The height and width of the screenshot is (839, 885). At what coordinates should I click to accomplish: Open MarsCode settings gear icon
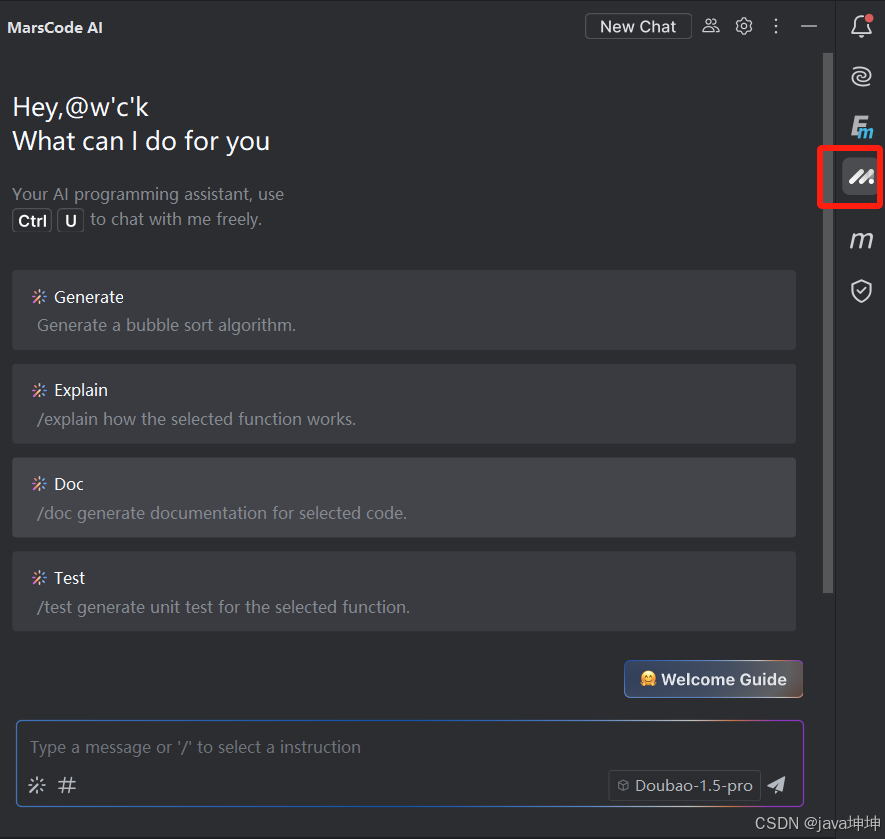tap(744, 26)
